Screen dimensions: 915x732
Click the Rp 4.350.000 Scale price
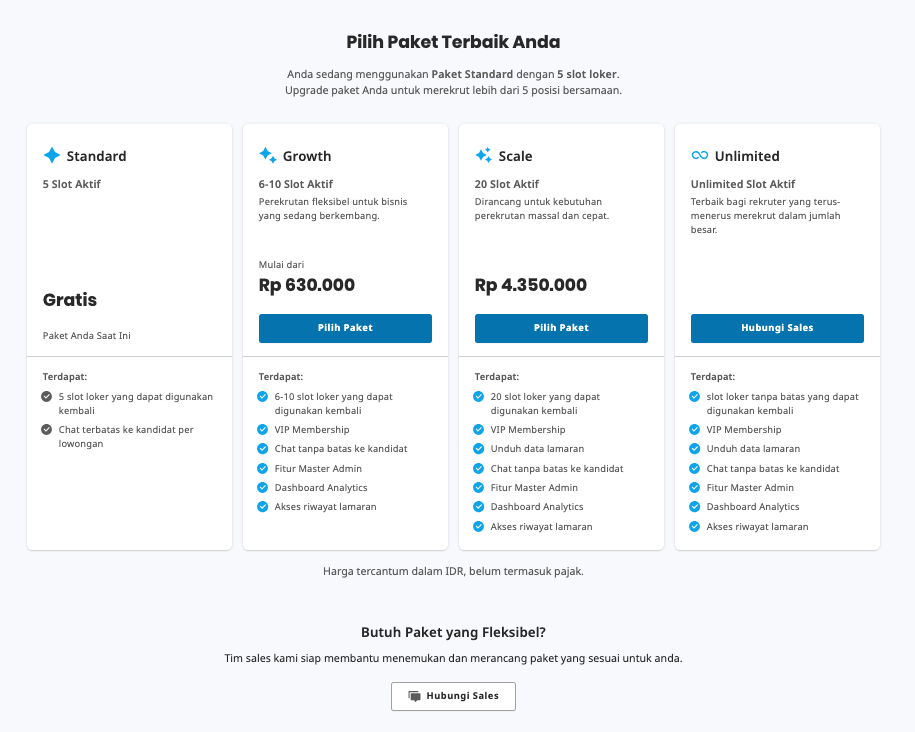pyautogui.click(x=531, y=285)
